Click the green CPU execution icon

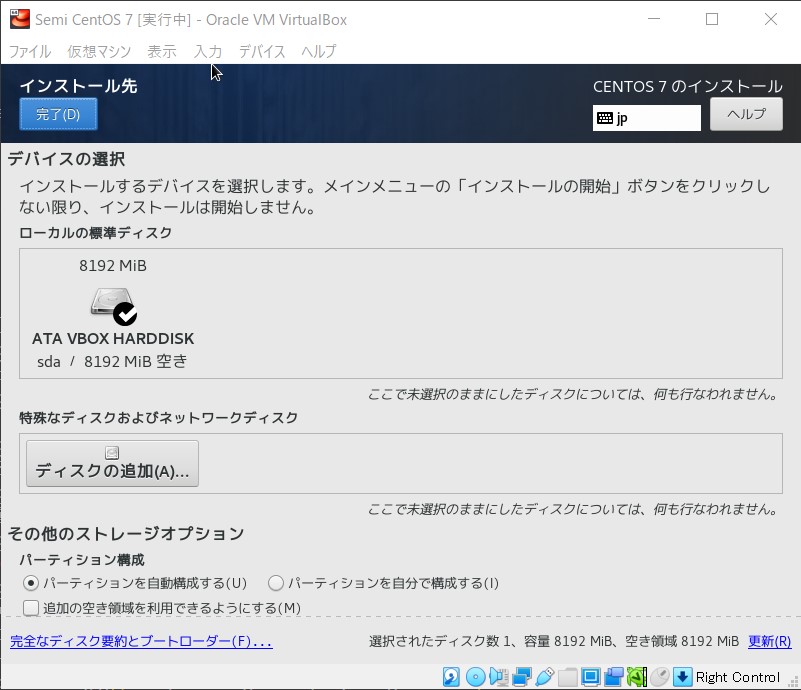[x=637, y=677]
